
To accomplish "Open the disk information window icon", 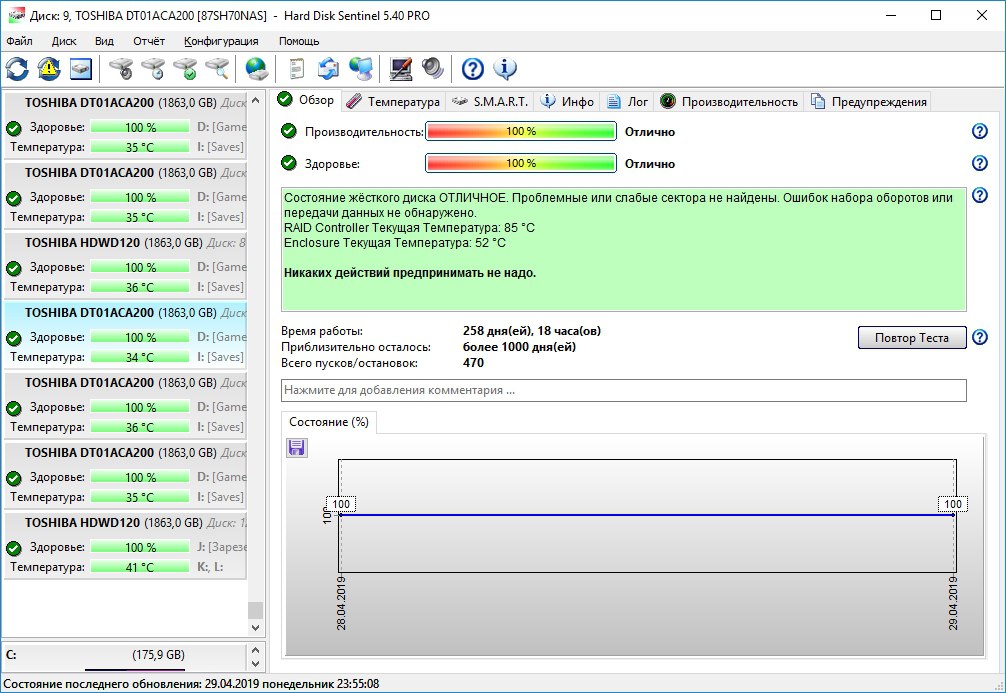I will [x=81, y=69].
